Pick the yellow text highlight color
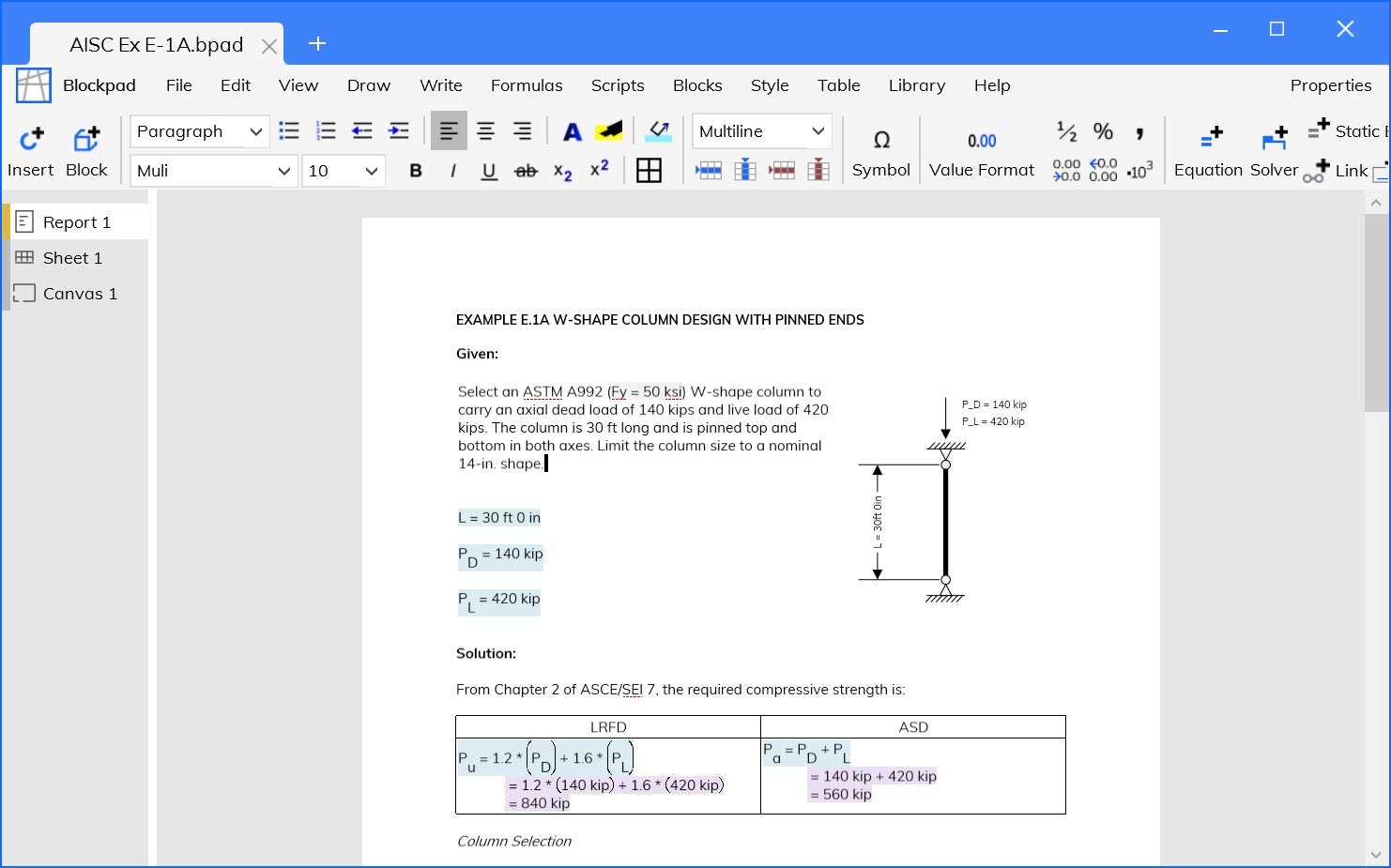1391x868 pixels. 609,131
